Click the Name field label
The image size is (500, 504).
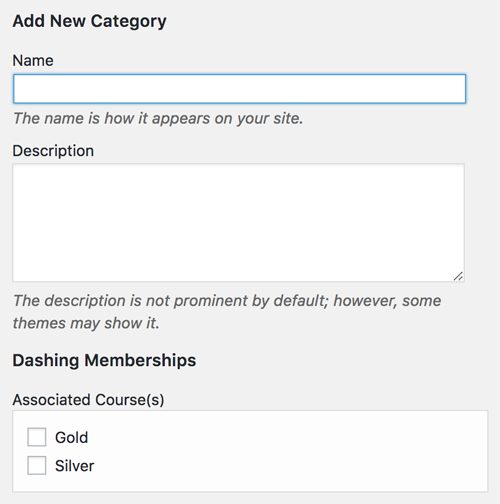click(33, 60)
